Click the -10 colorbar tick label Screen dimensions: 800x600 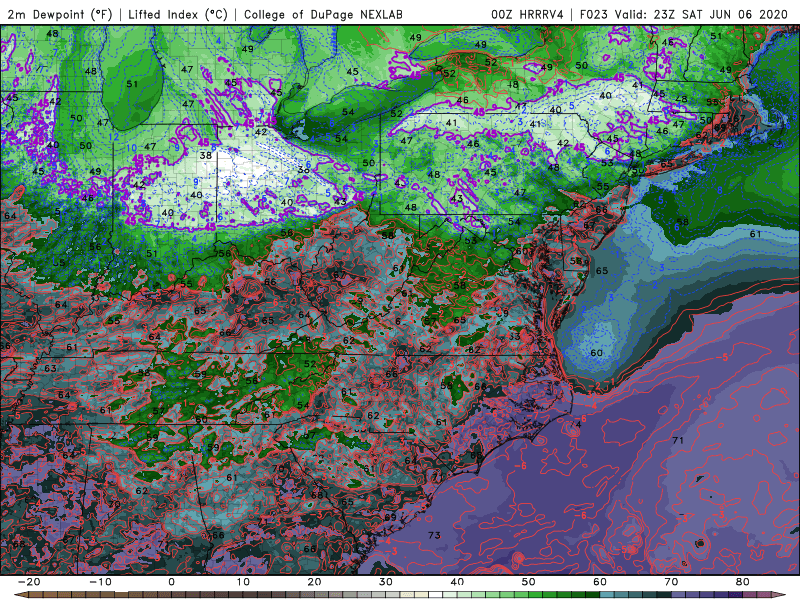point(100,582)
